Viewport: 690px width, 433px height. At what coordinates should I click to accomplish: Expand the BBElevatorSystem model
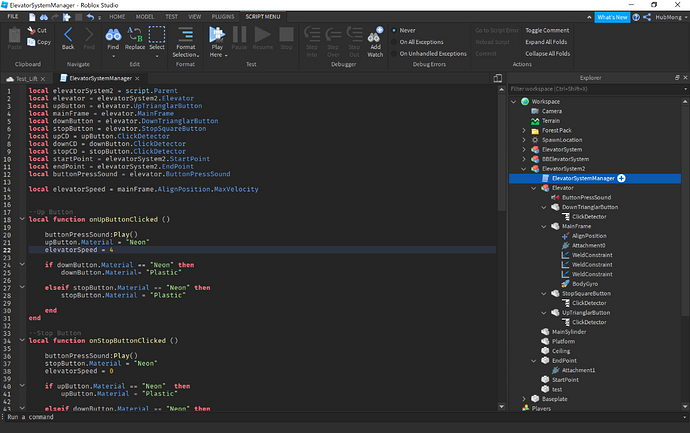[x=524, y=159]
